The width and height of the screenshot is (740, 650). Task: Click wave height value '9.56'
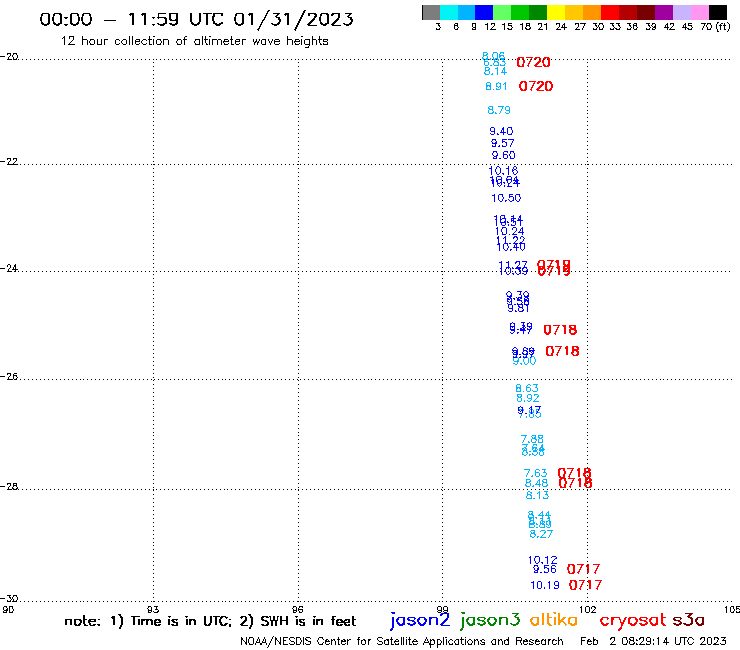click(545, 569)
